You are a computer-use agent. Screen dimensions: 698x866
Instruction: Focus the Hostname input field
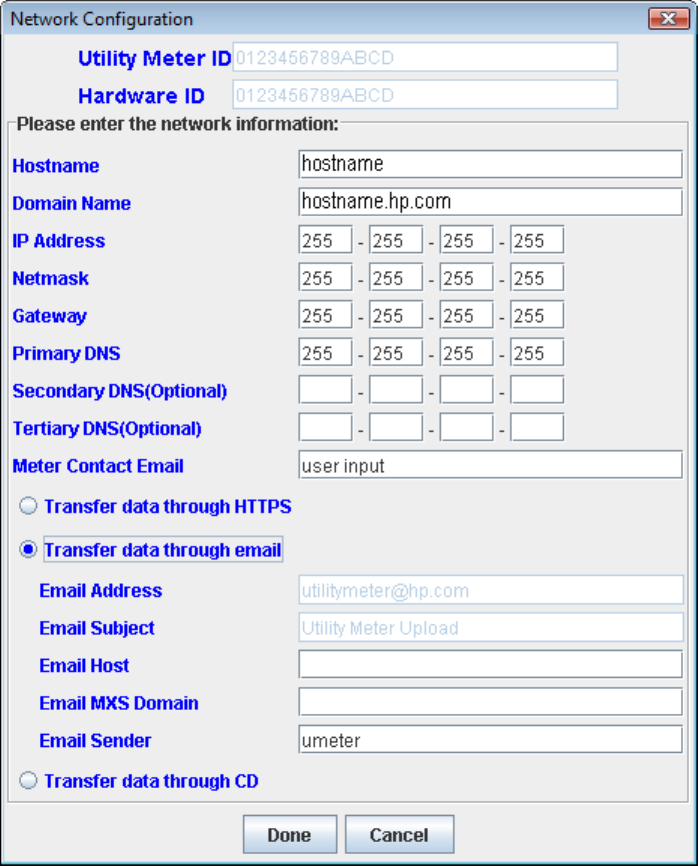(x=490, y=164)
